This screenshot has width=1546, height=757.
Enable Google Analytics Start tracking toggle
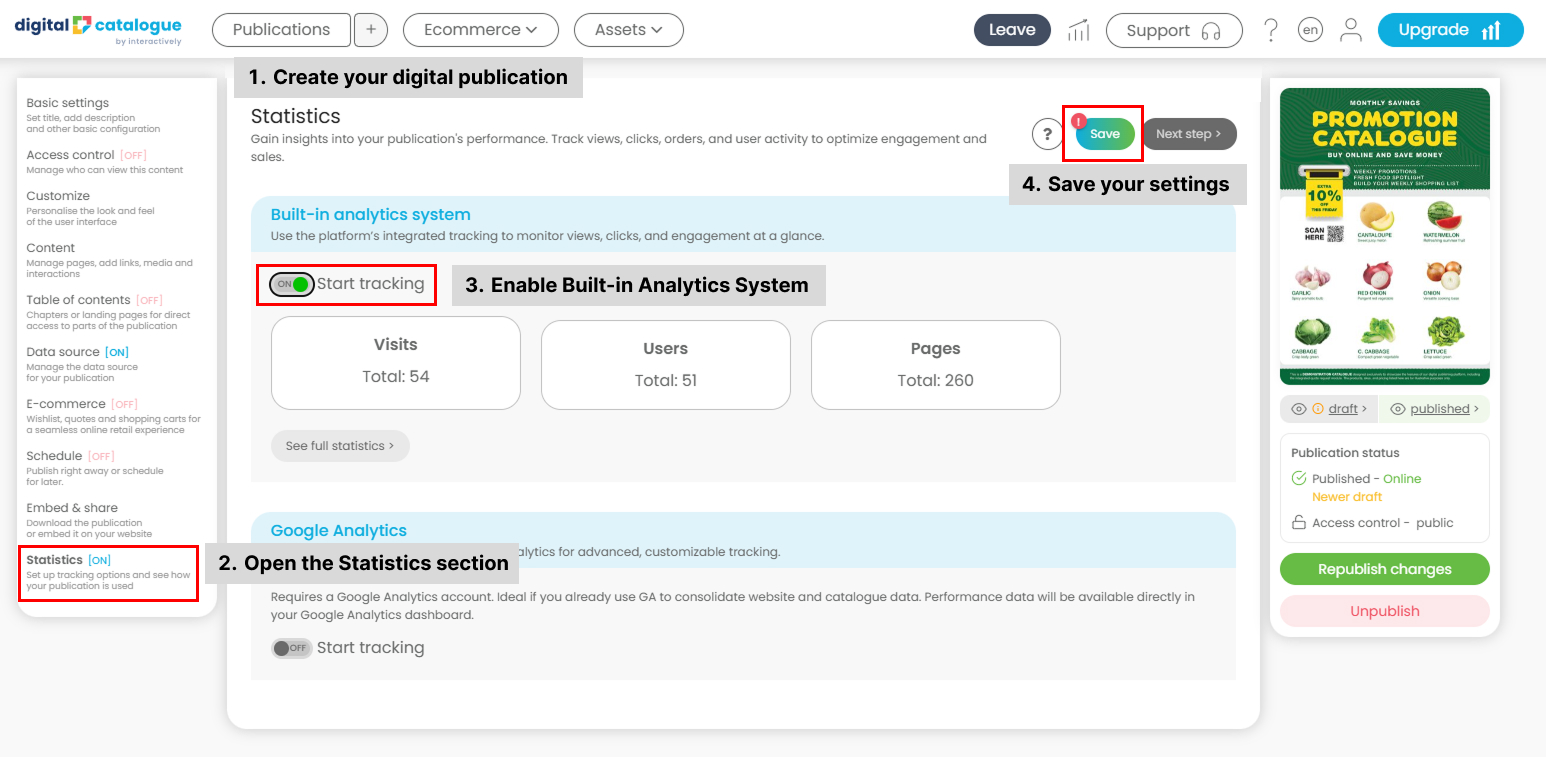coord(292,648)
